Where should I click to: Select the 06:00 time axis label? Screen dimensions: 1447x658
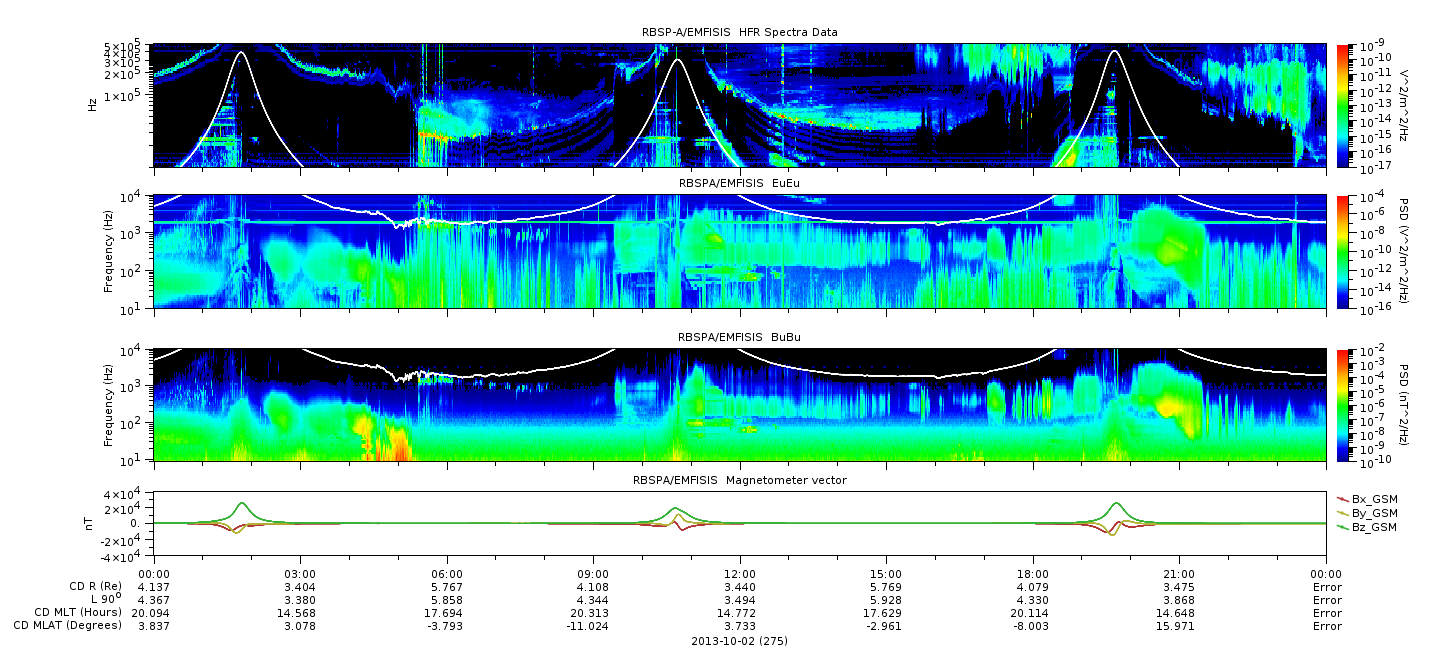tap(446, 573)
